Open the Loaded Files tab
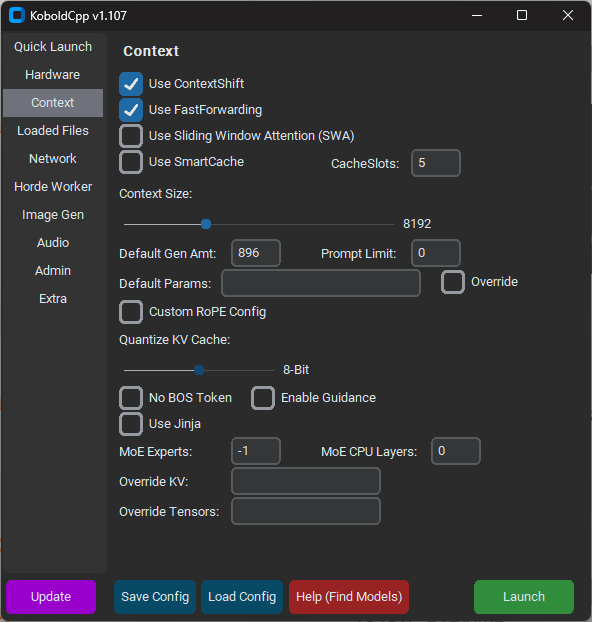 pos(53,131)
